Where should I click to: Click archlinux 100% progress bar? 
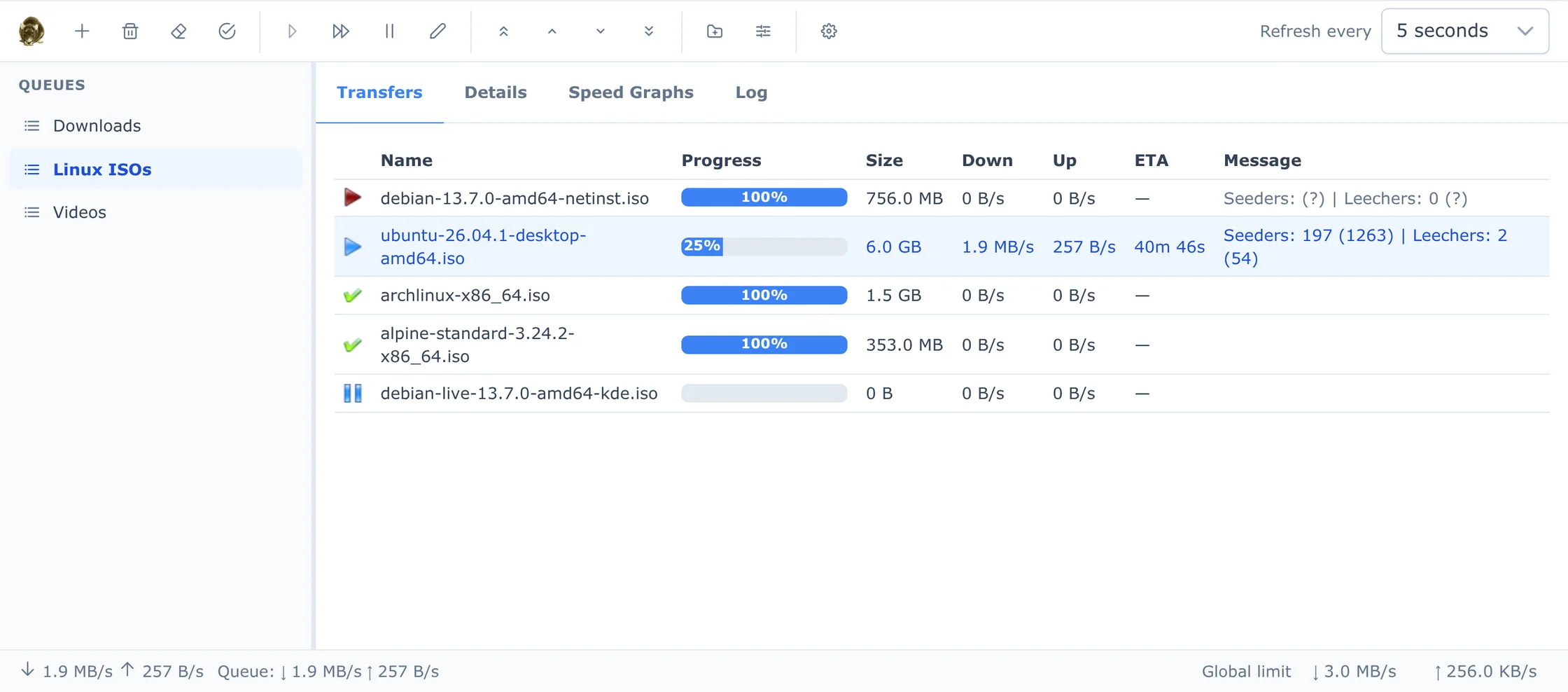point(764,296)
